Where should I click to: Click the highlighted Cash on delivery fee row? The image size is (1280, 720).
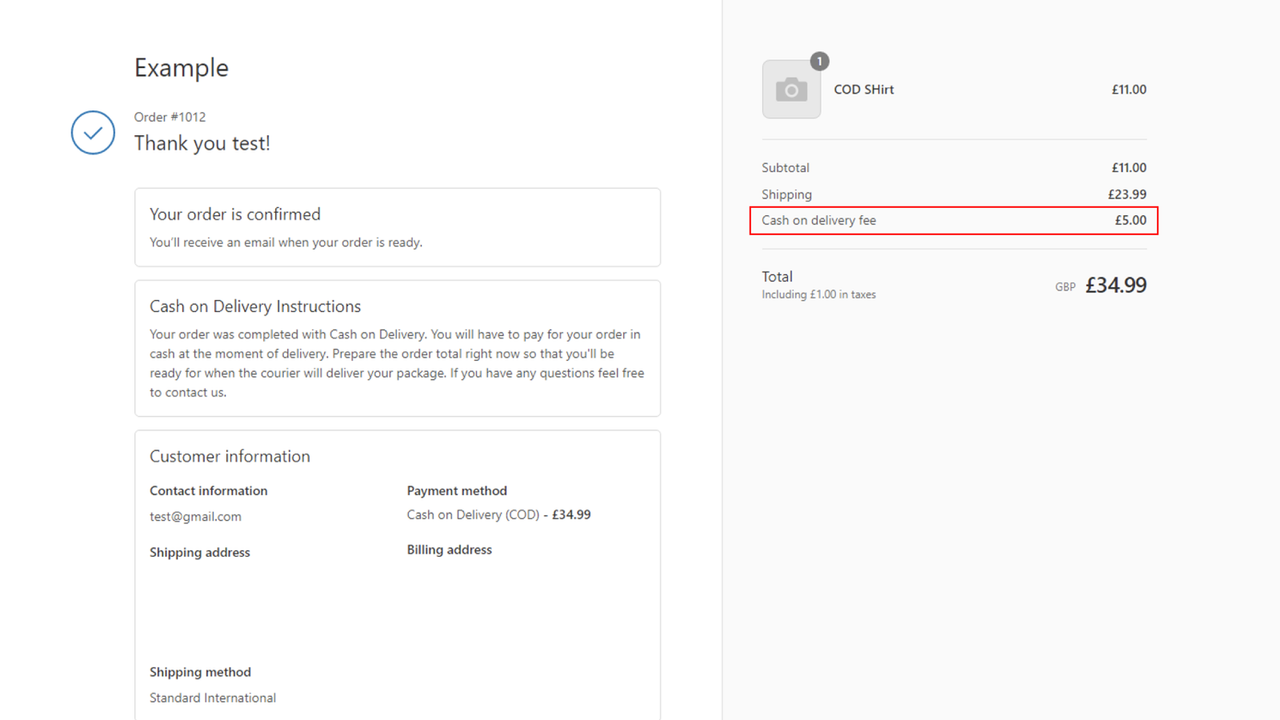click(953, 220)
